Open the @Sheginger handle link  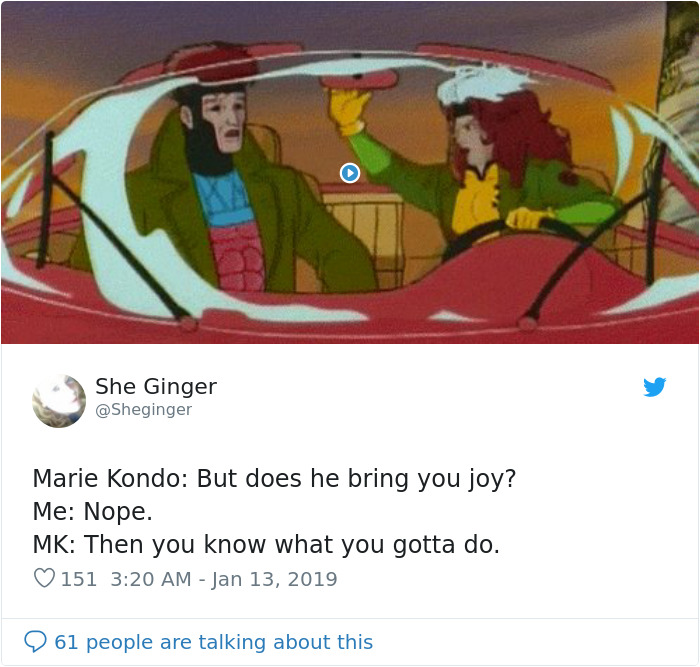point(143,409)
